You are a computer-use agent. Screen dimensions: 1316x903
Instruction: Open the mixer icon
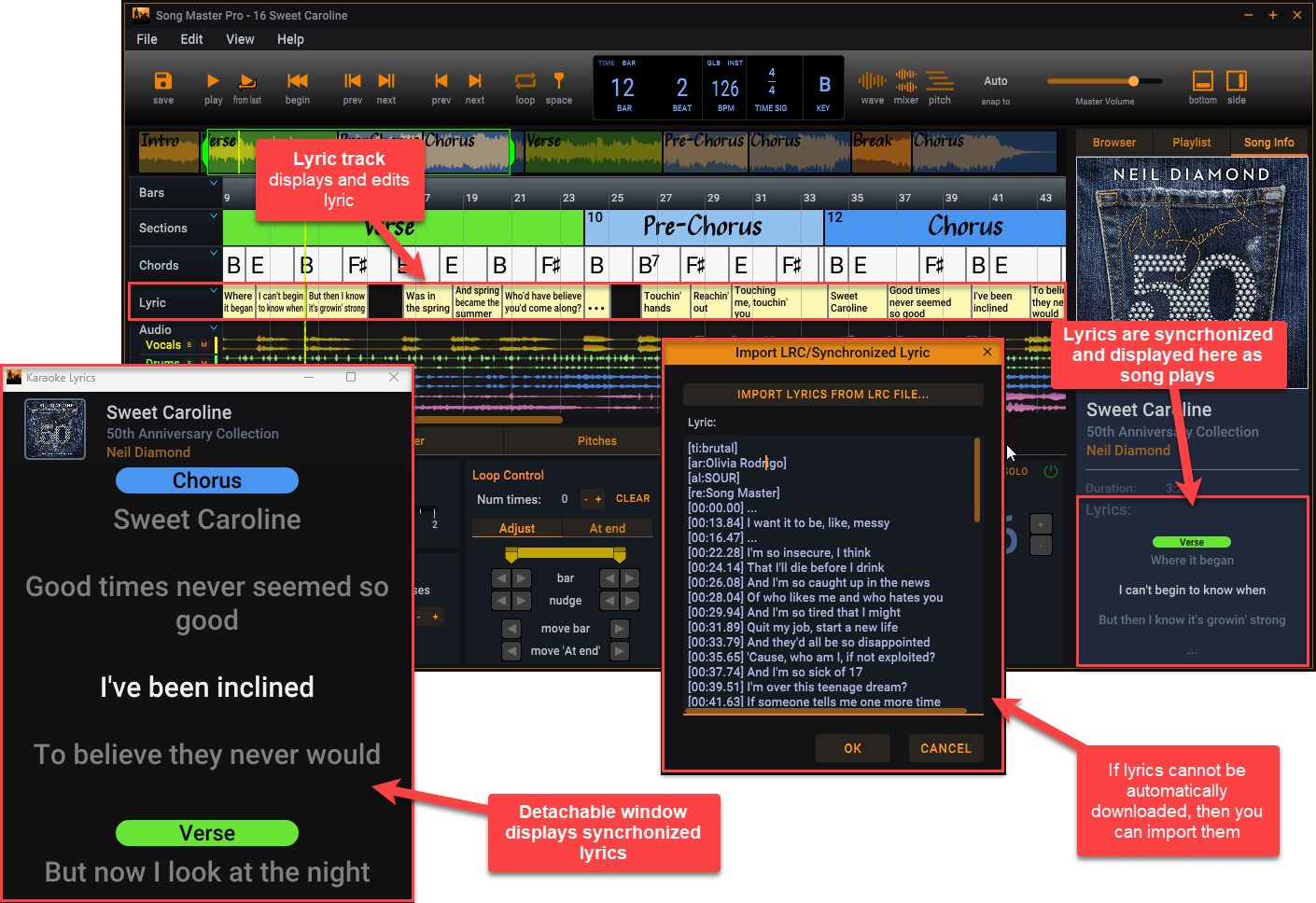point(905,82)
